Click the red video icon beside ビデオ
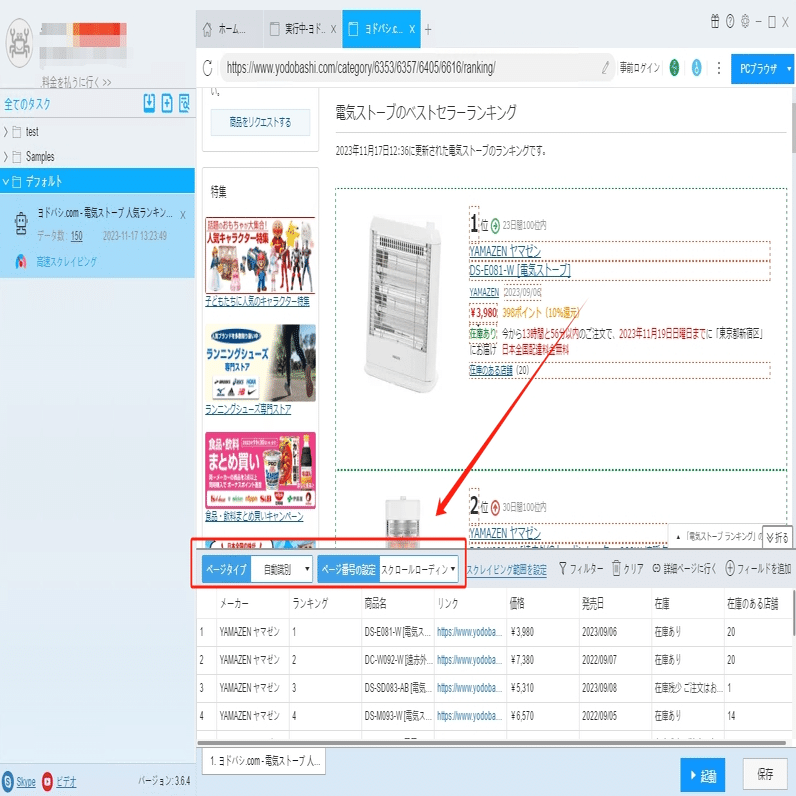796x796 pixels. [48, 781]
